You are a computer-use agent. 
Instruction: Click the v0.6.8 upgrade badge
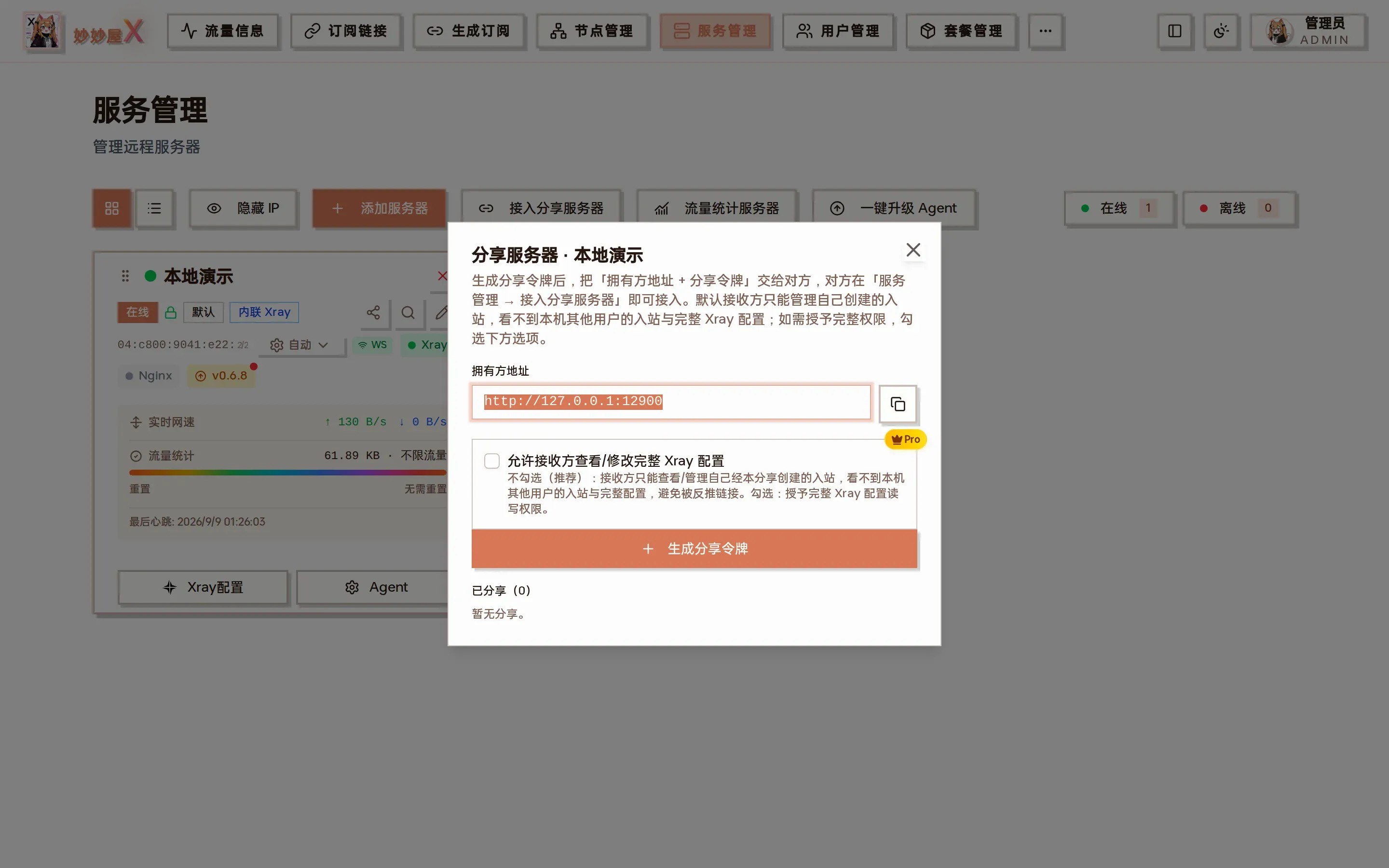pyautogui.click(x=221, y=376)
